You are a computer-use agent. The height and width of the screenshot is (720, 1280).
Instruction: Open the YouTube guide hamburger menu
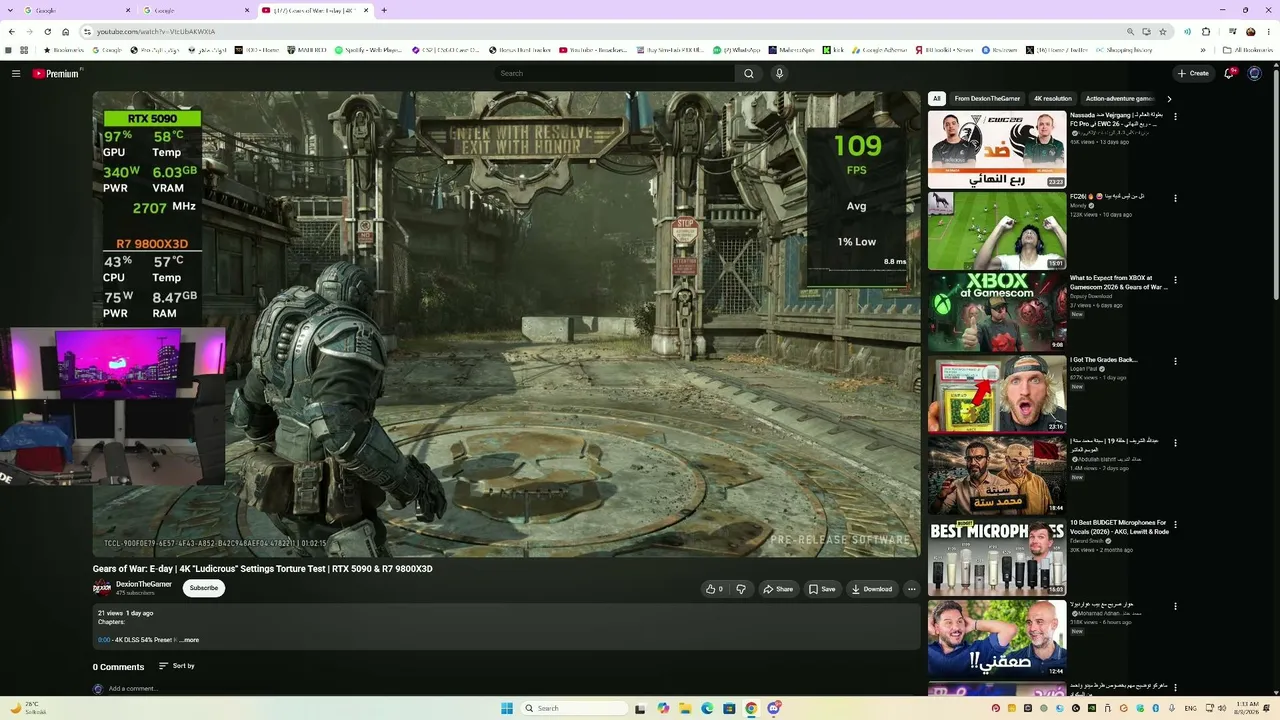(16, 73)
